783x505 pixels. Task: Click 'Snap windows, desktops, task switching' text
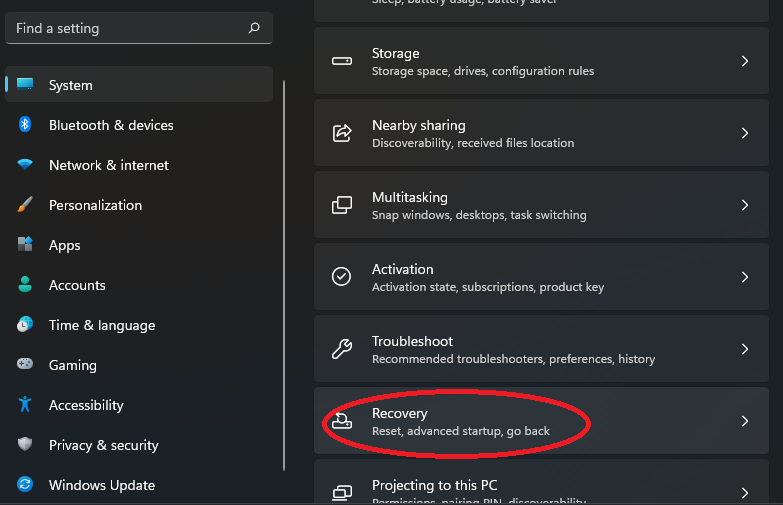(479, 215)
